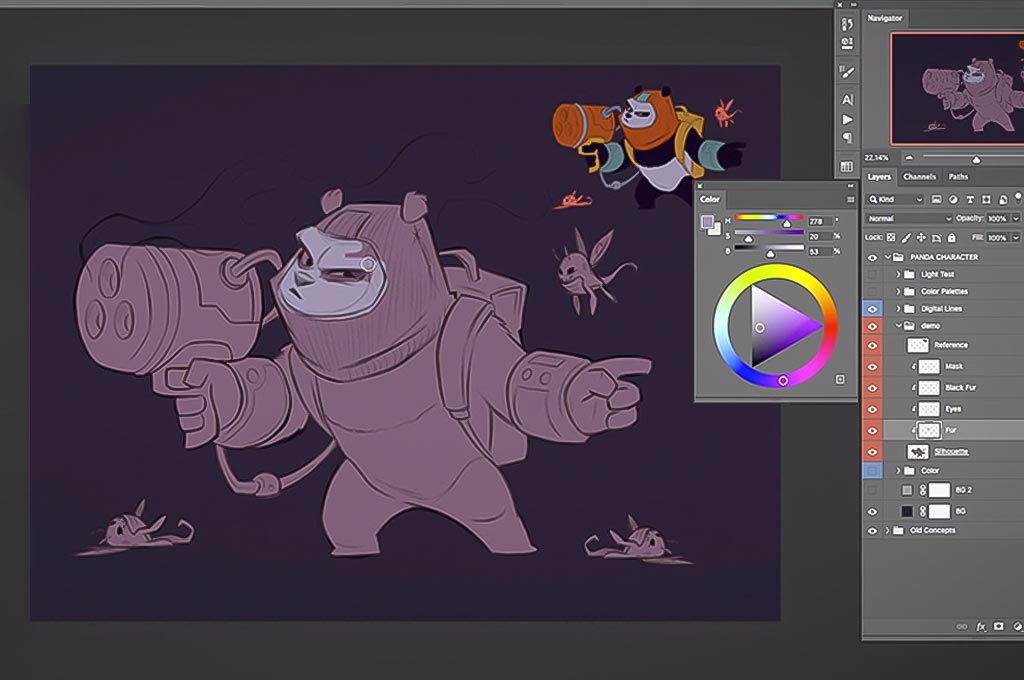Click the link layers icon at panel bottom
The image size is (1024, 680).
pos(962,626)
